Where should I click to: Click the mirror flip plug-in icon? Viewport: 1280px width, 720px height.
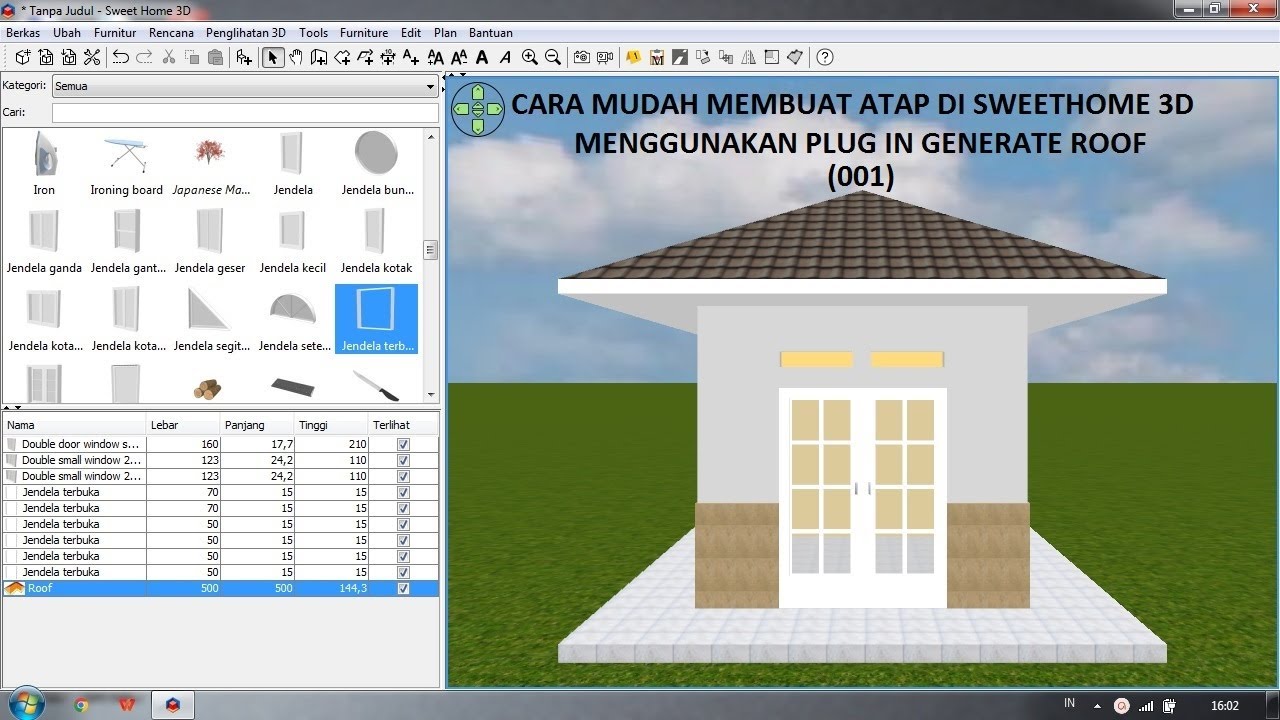749,57
